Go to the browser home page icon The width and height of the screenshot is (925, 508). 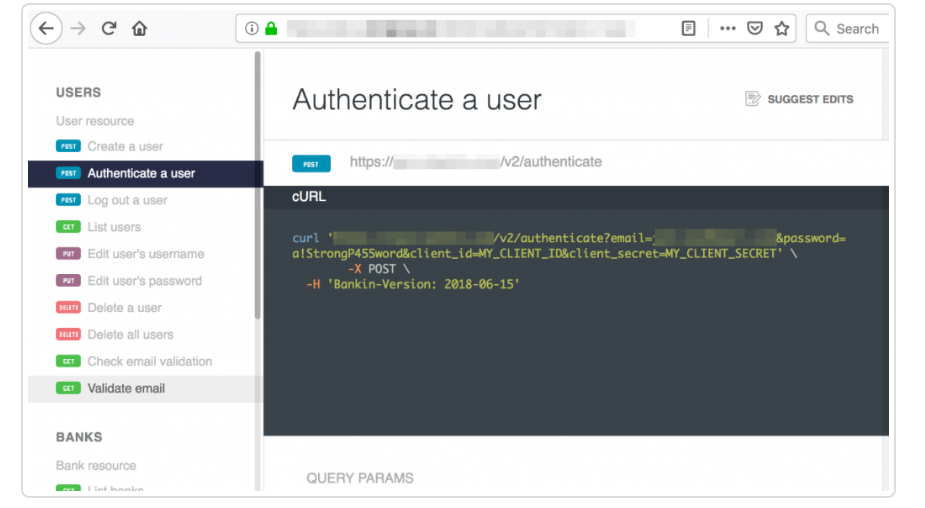(139, 29)
